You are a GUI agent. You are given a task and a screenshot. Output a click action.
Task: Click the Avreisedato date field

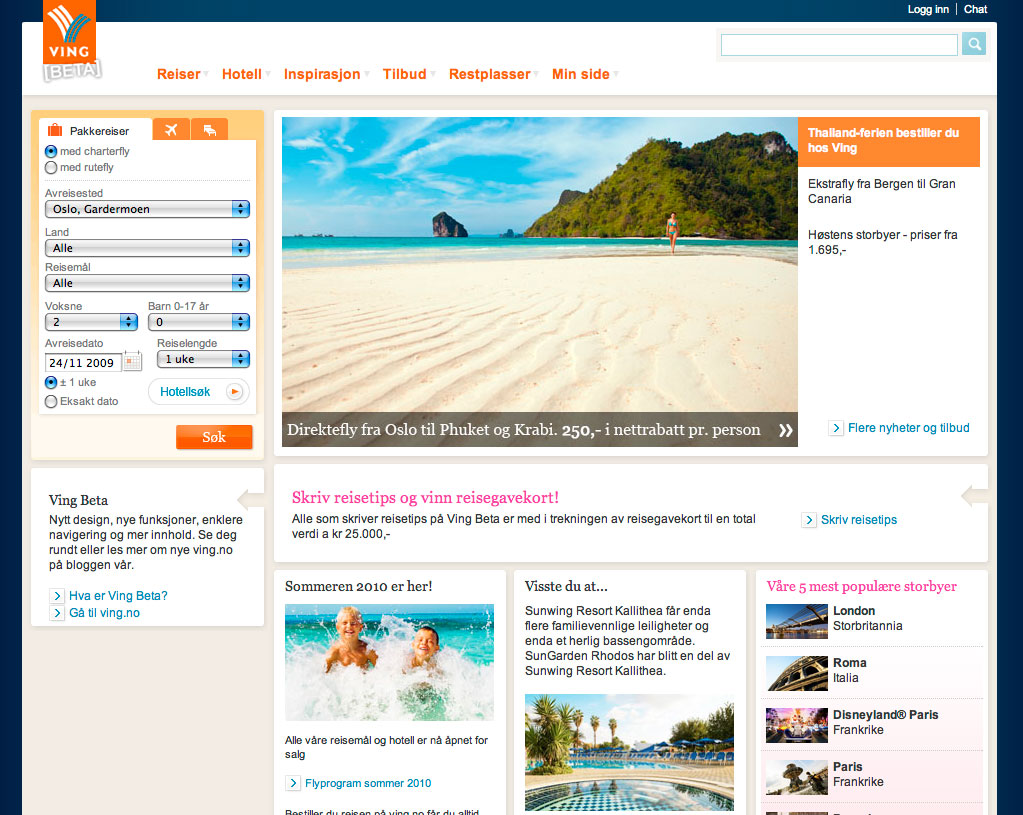(x=83, y=362)
